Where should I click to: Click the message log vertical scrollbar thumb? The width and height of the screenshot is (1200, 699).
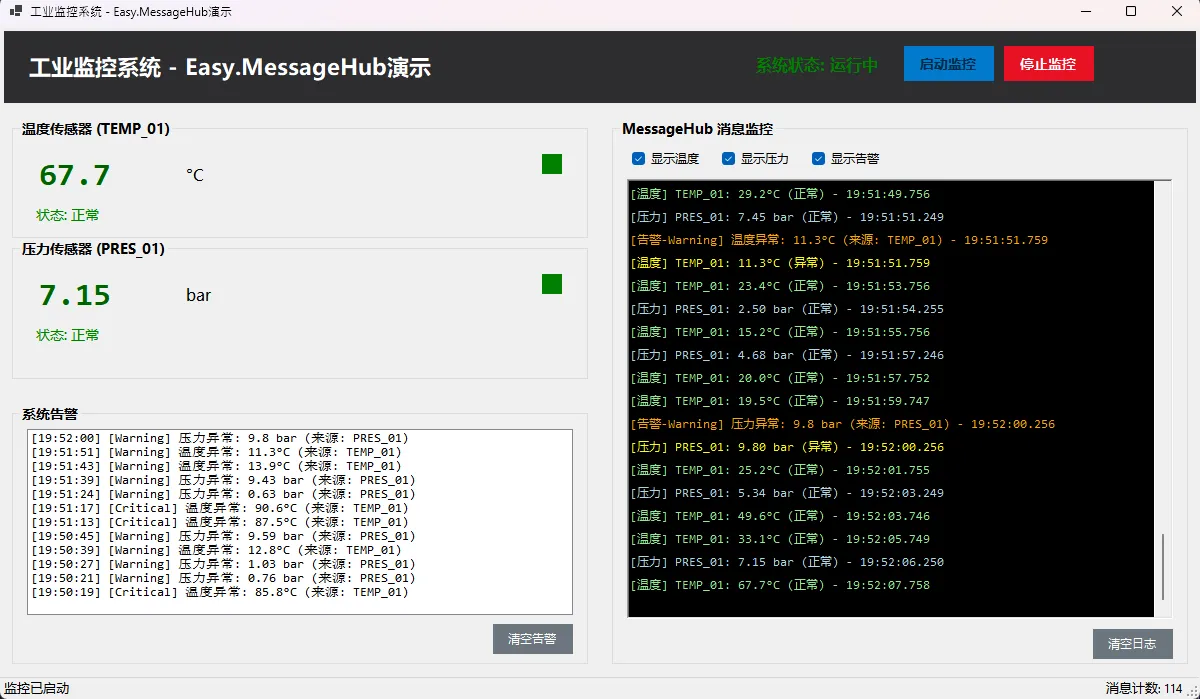pos(1162,567)
